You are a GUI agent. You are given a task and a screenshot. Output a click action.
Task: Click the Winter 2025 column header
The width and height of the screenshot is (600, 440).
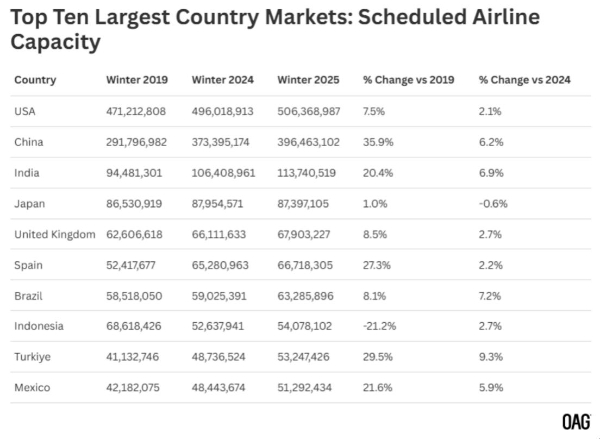click(x=310, y=80)
